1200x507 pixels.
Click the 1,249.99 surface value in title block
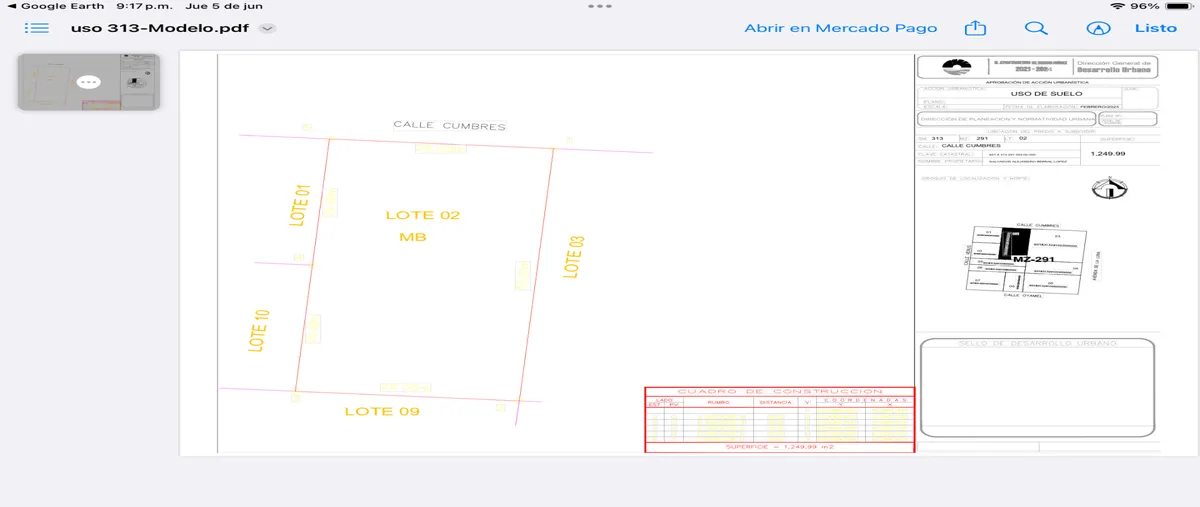point(1108,154)
